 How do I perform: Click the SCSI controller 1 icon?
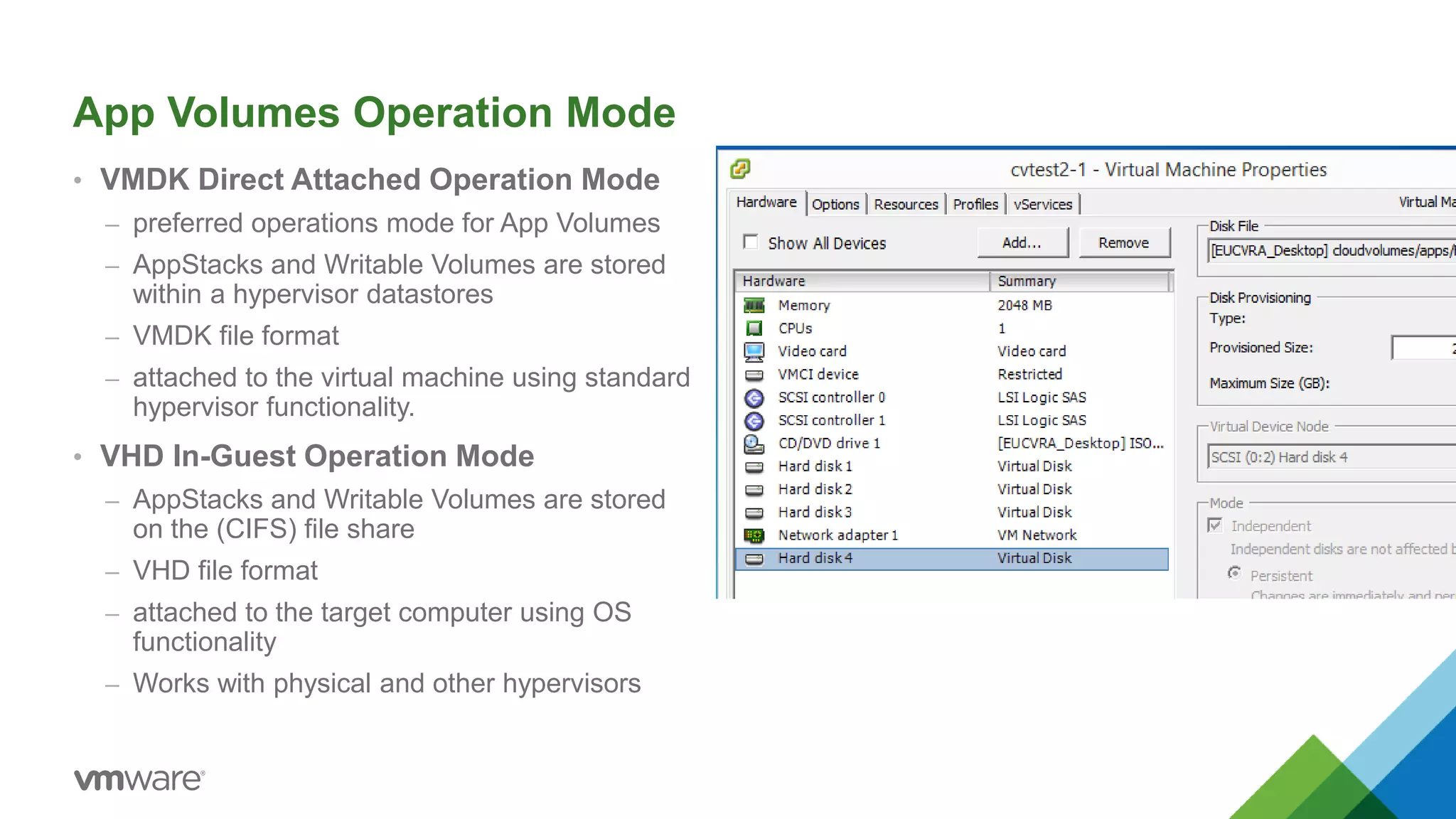coord(754,421)
